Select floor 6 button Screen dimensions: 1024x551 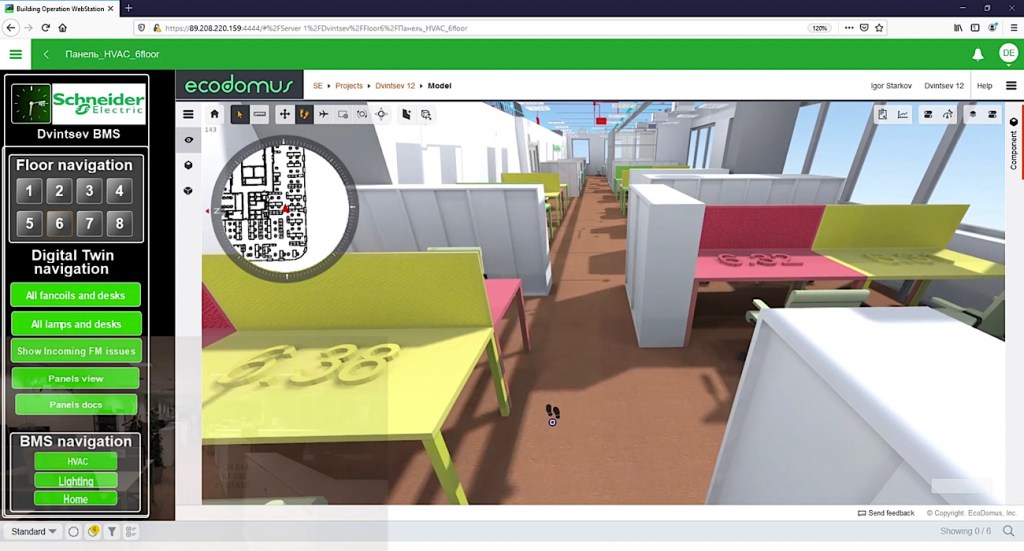click(x=59, y=224)
